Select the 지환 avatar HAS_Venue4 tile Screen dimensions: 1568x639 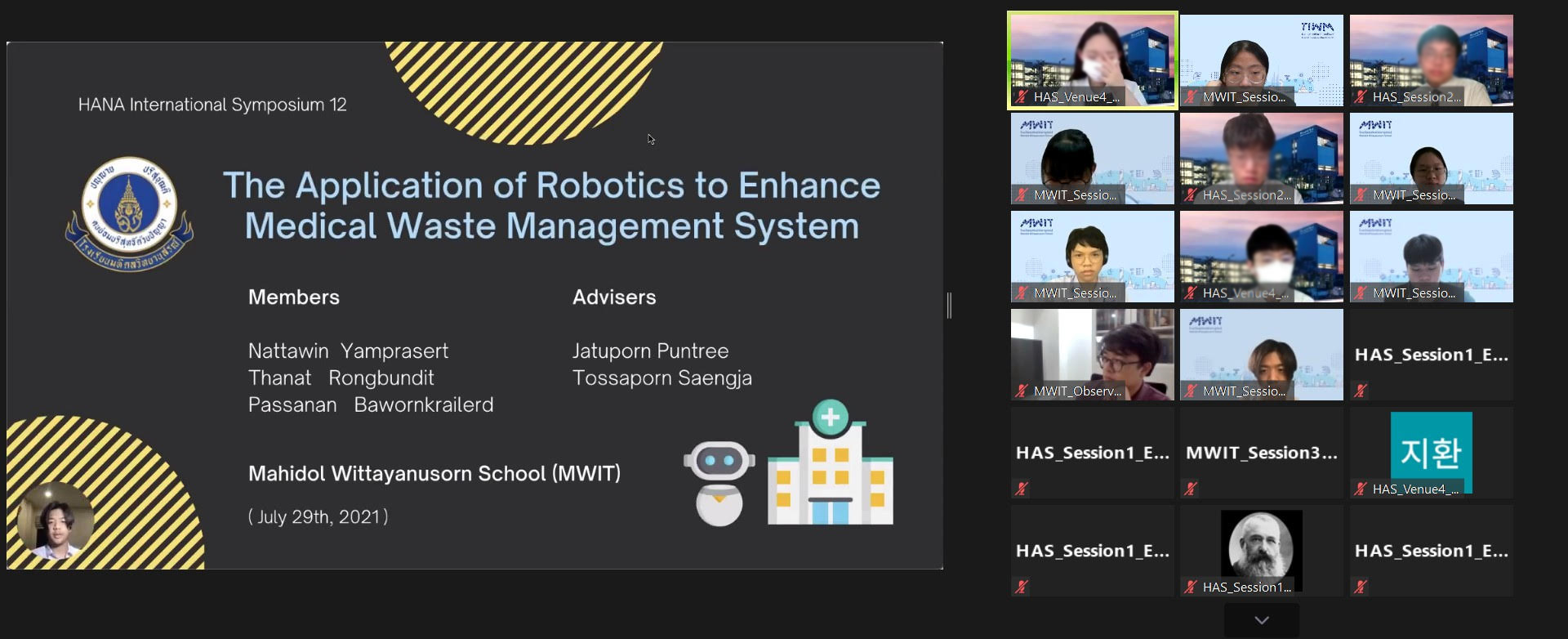pyautogui.click(x=1431, y=453)
